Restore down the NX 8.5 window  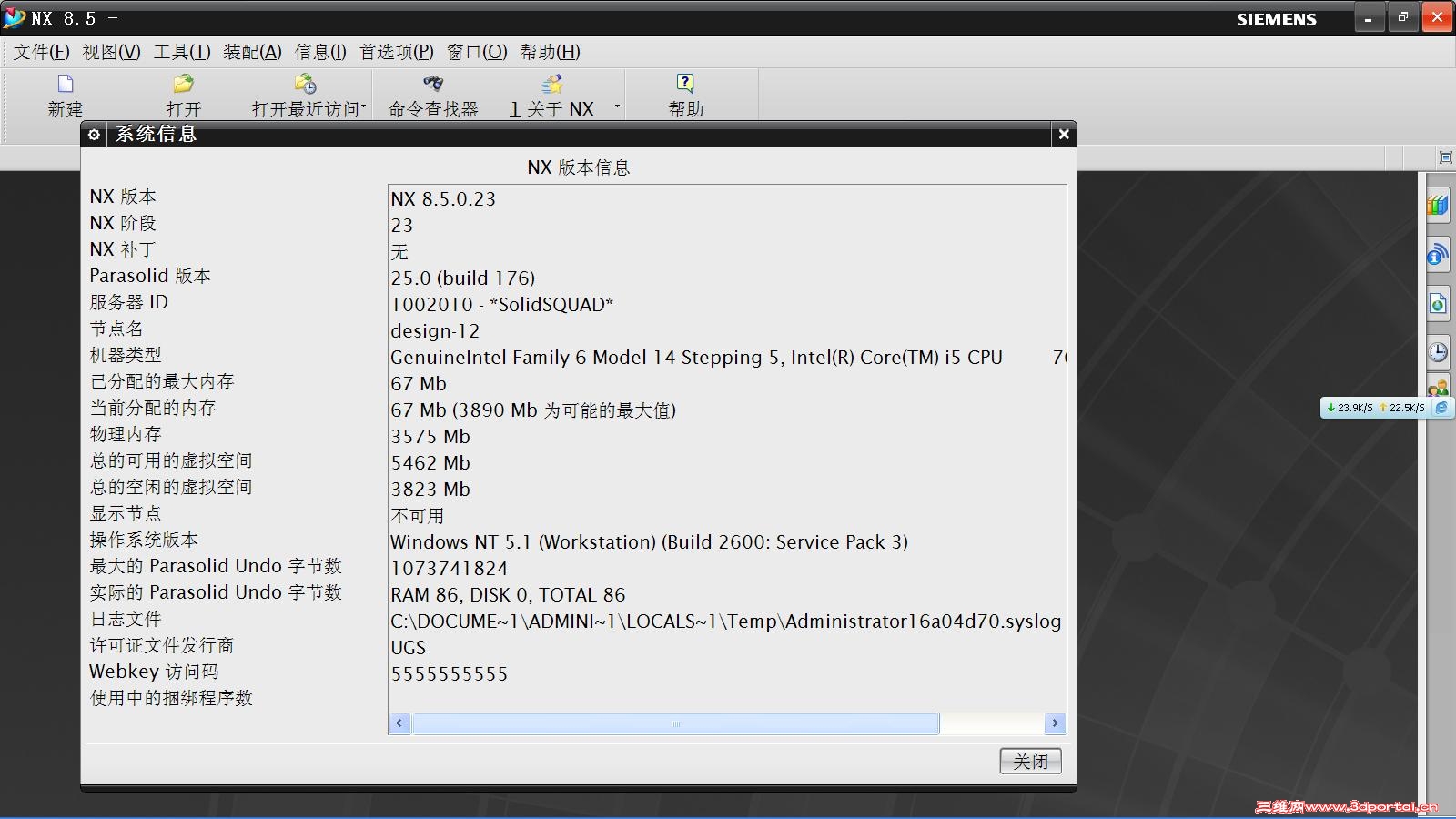[x=1403, y=17]
